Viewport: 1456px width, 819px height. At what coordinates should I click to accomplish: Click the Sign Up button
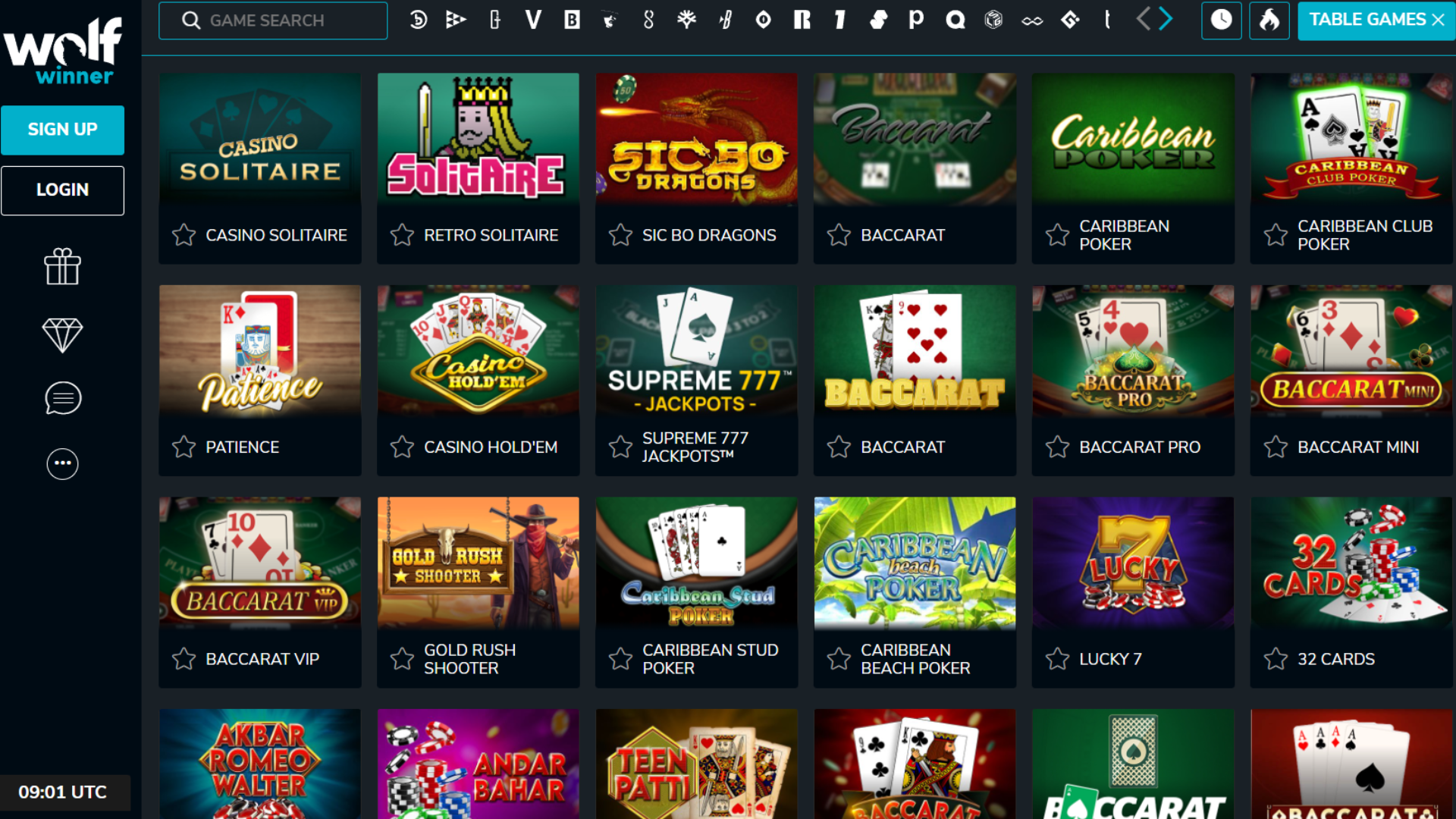click(x=62, y=130)
